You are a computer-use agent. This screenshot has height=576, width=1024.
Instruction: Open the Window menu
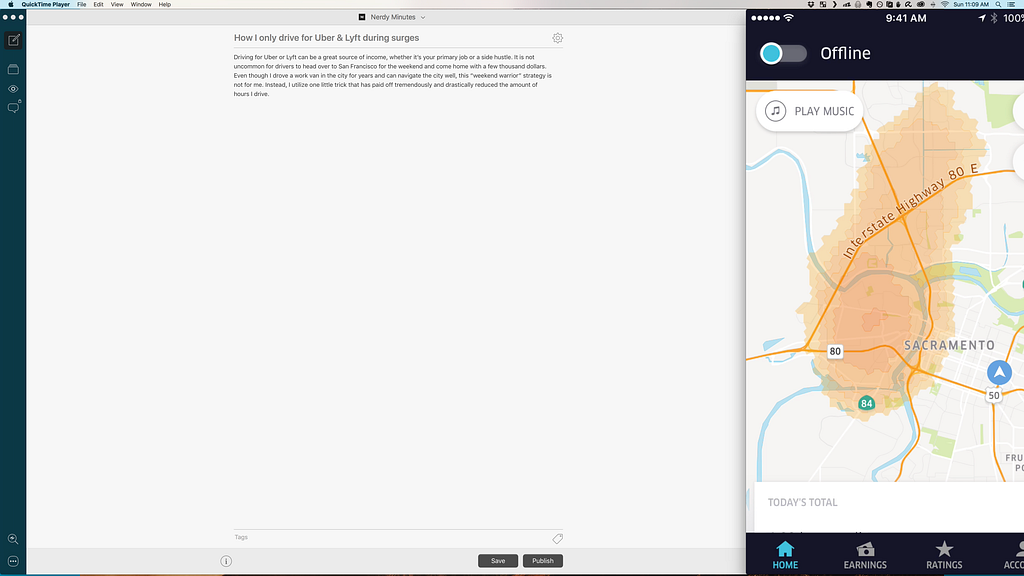click(141, 5)
